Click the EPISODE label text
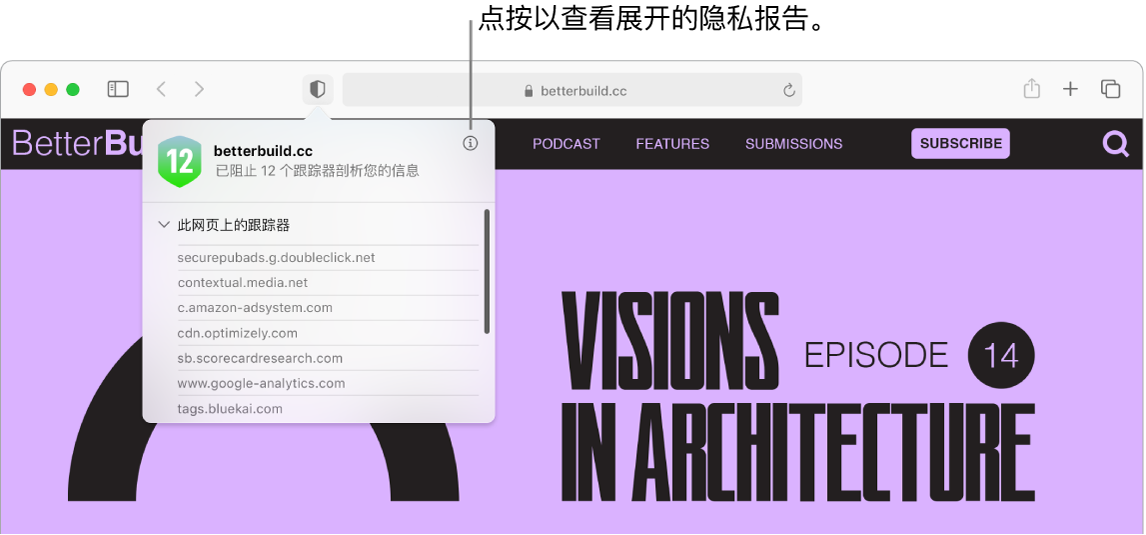 (x=876, y=356)
